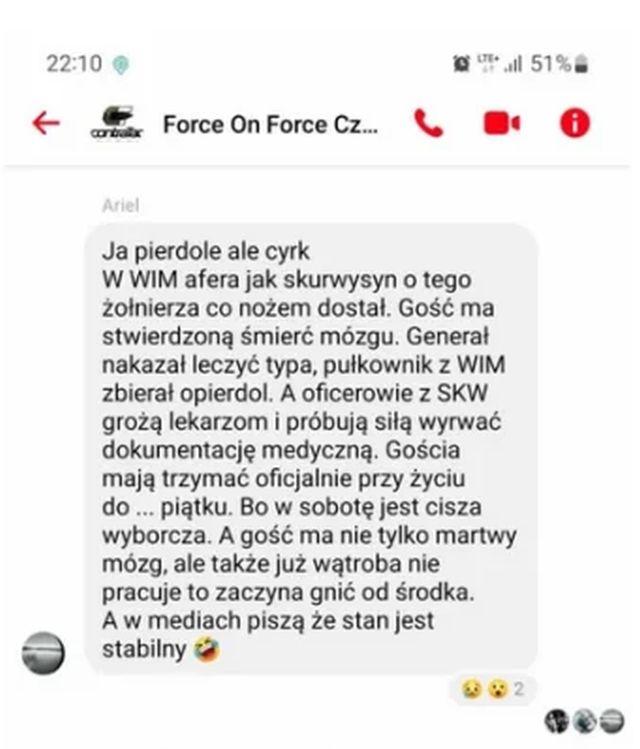This screenshot has width=640, height=749.
Task: Tap the laughing emoji inside the message
Action: tap(207, 650)
